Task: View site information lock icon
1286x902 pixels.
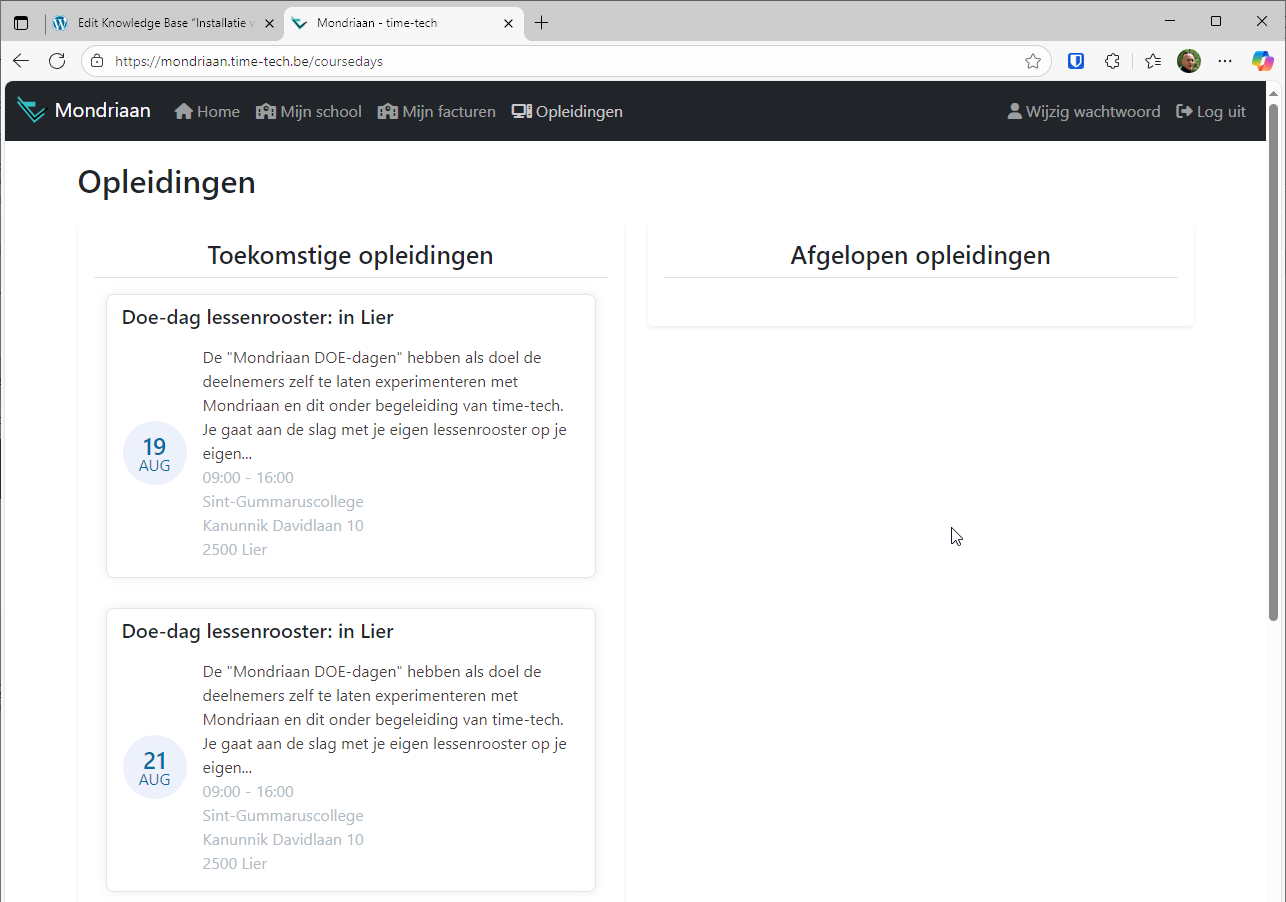Action: click(97, 61)
